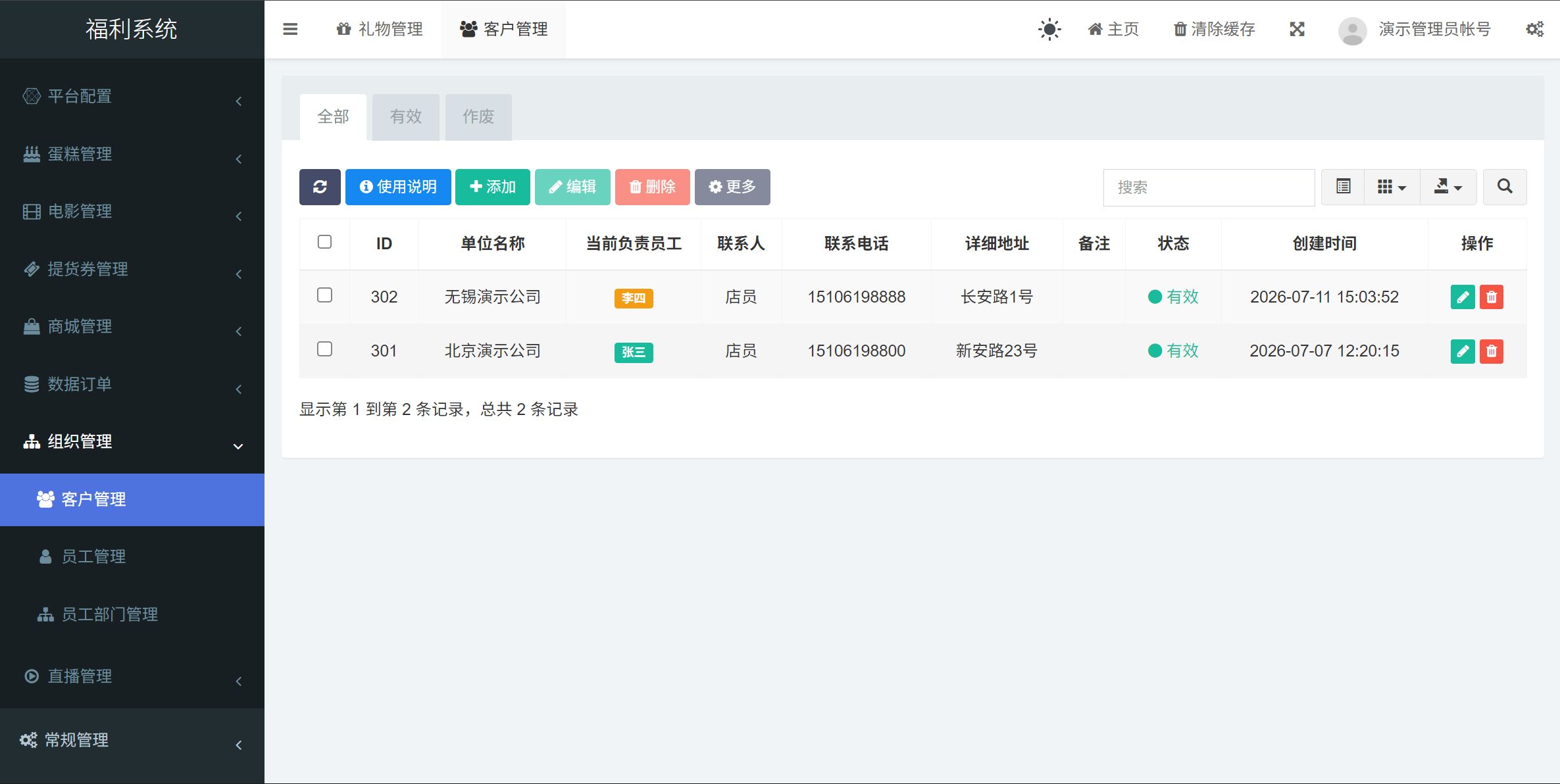This screenshot has height=784, width=1560.
Task: Open the gears settings icon in the header
Action: click(x=1535, y=29)
